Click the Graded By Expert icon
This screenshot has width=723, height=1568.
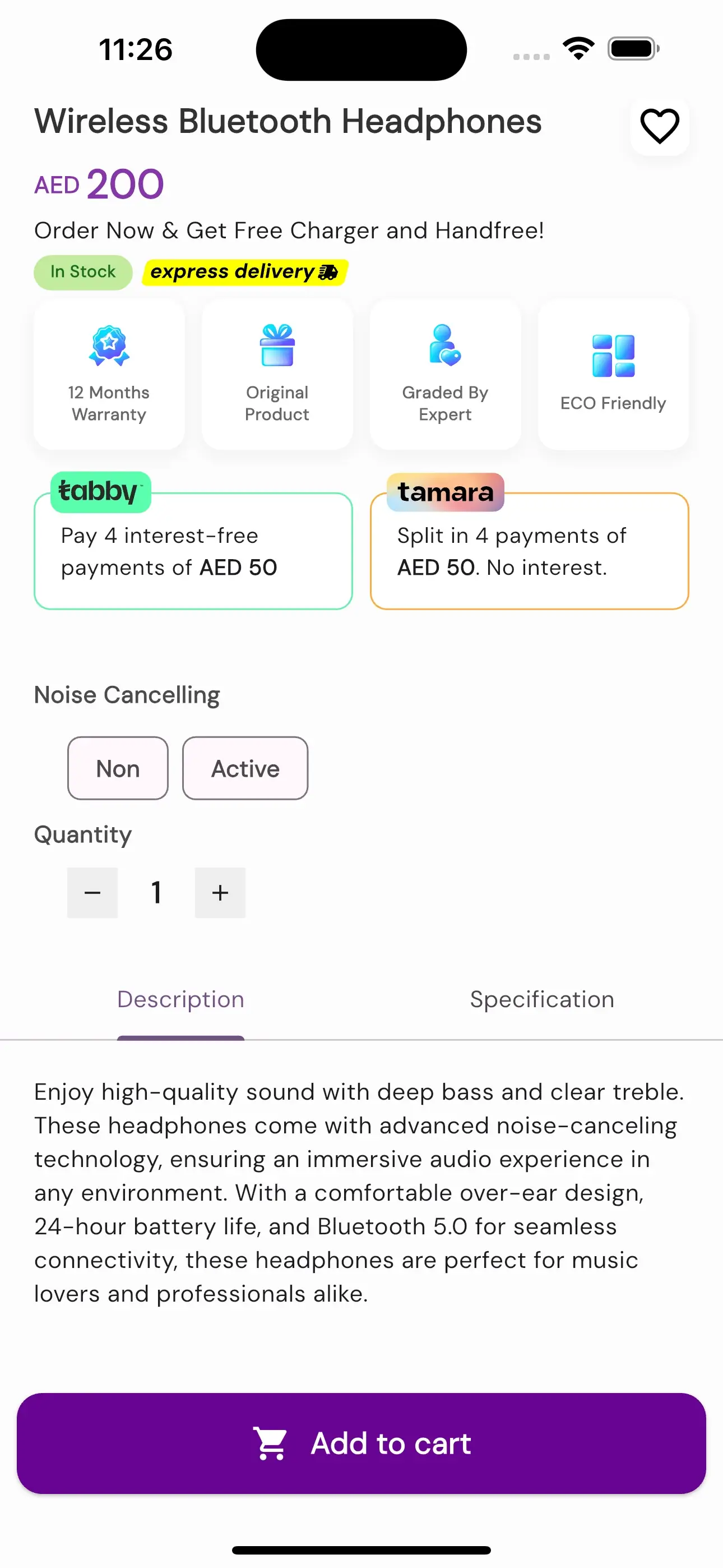(445, 345)
